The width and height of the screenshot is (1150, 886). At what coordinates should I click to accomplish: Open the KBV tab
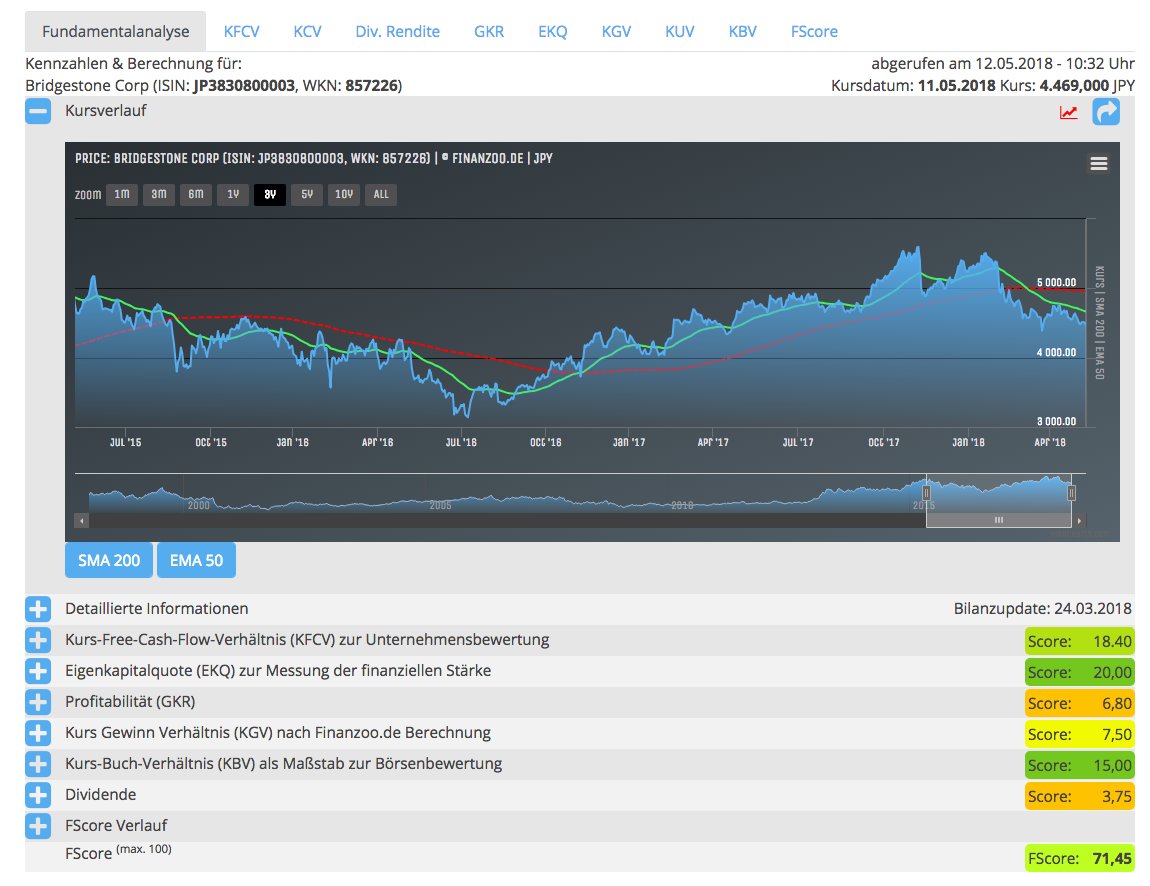coord(742,32)
